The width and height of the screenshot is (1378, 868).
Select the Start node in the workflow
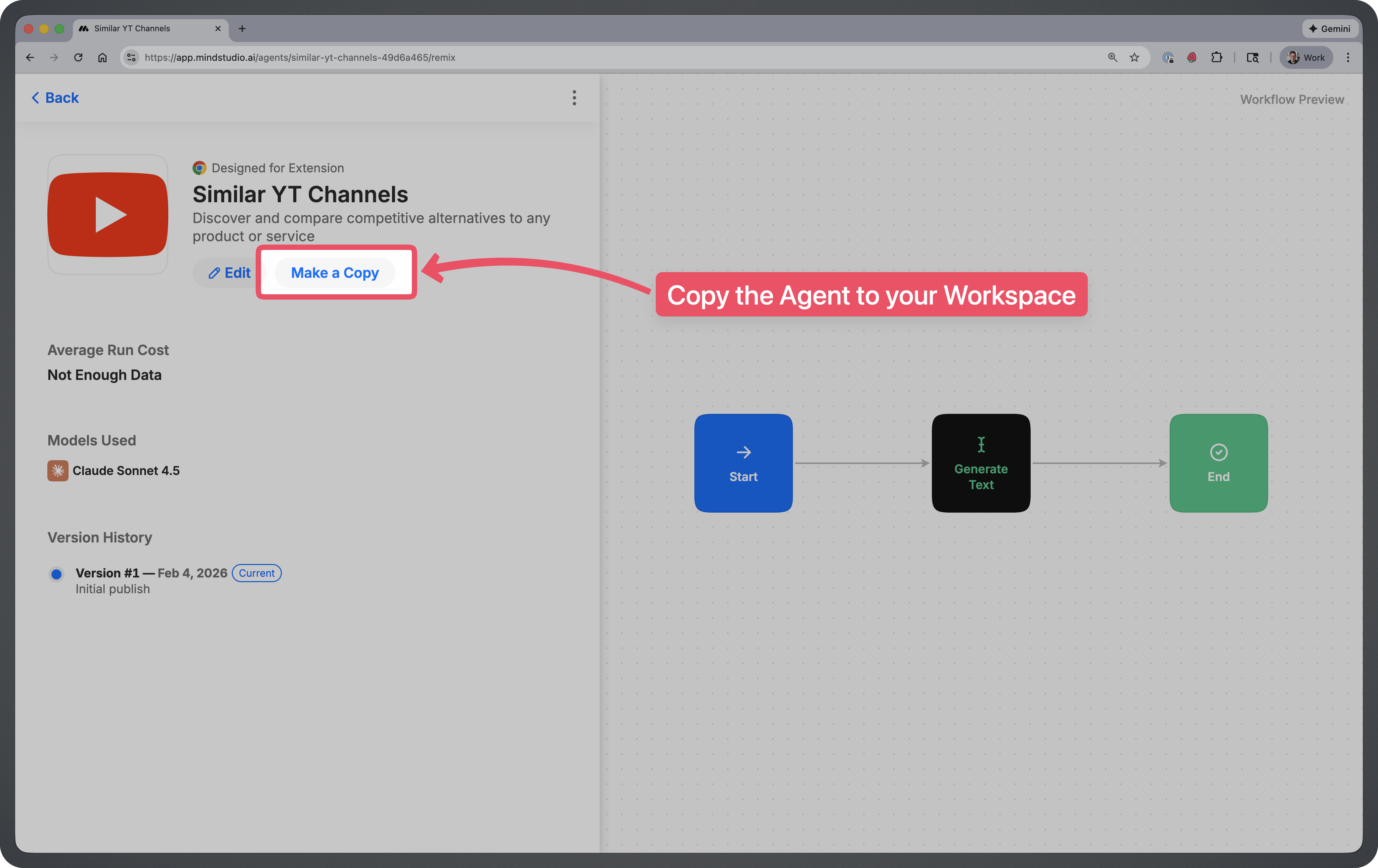click(x=743, y=463)
